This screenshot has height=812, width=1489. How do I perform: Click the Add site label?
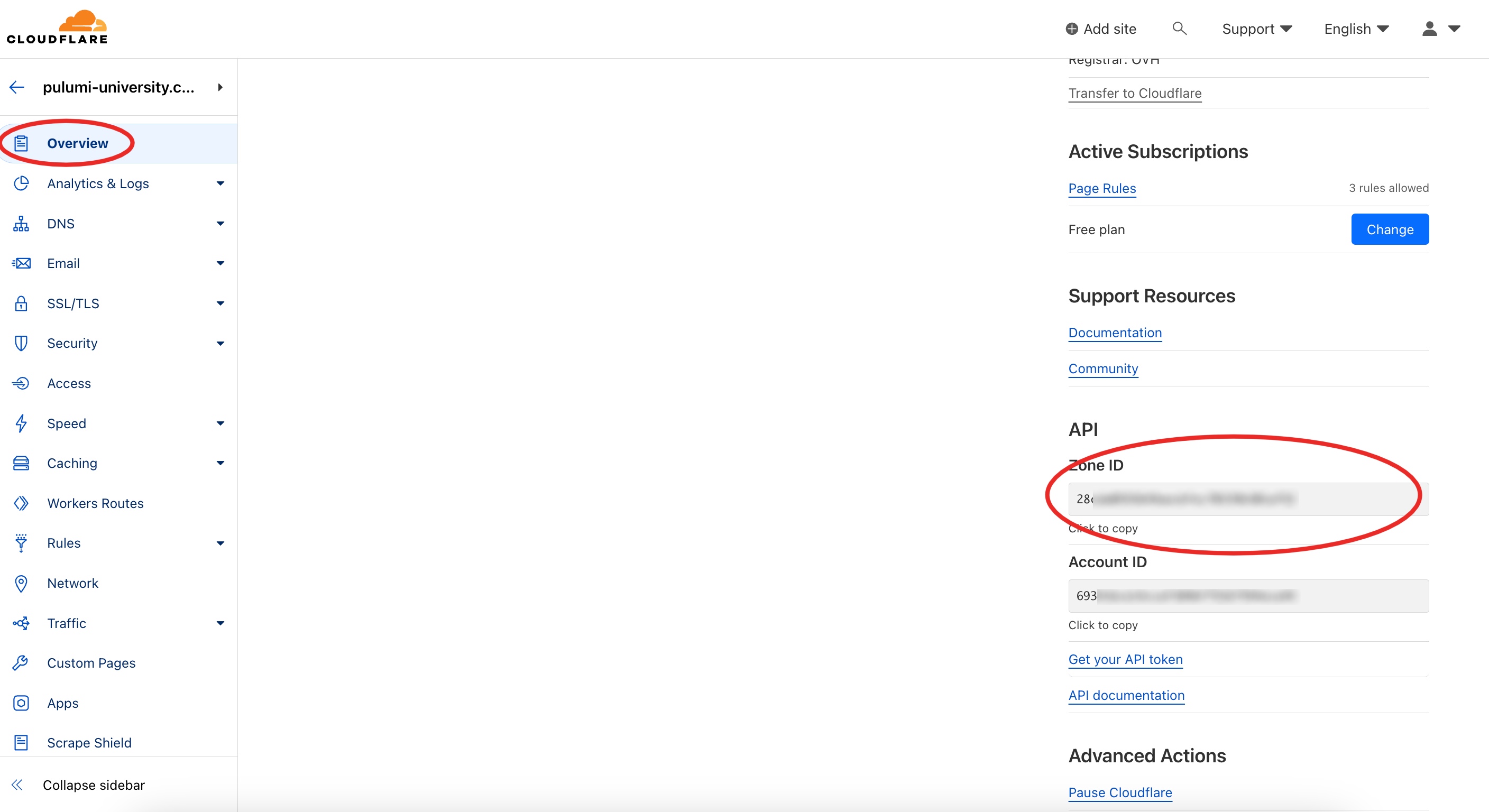pyautogui.click(x=1109, y=29)
